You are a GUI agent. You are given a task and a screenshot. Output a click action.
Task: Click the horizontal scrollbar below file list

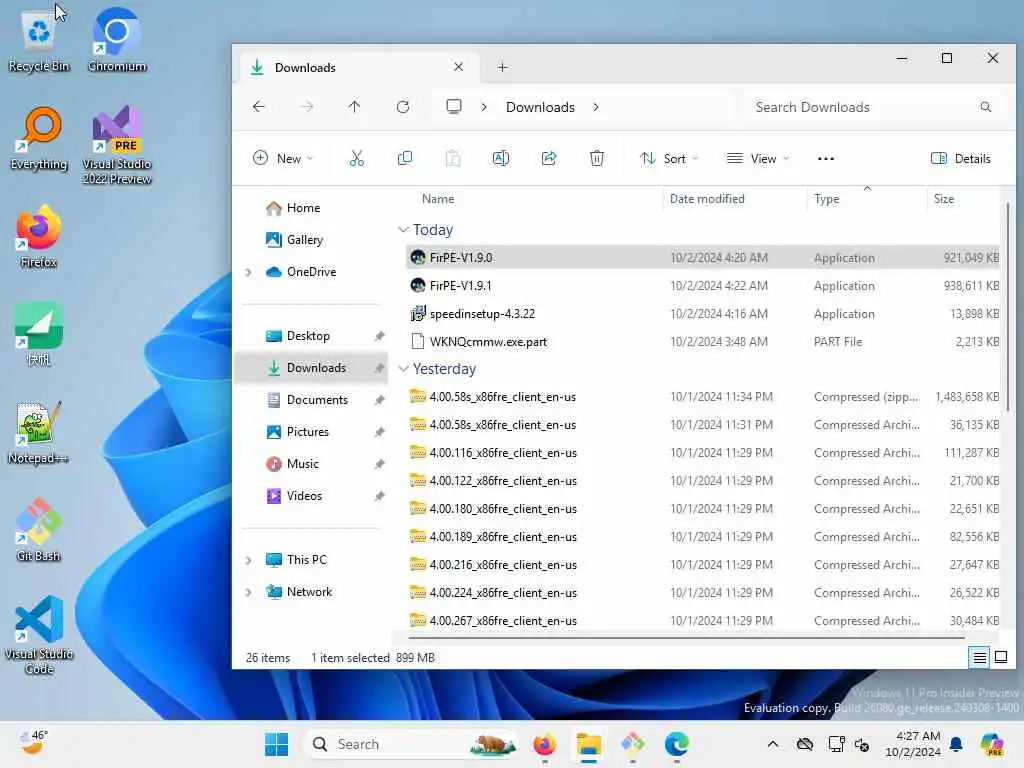point(686,637)
